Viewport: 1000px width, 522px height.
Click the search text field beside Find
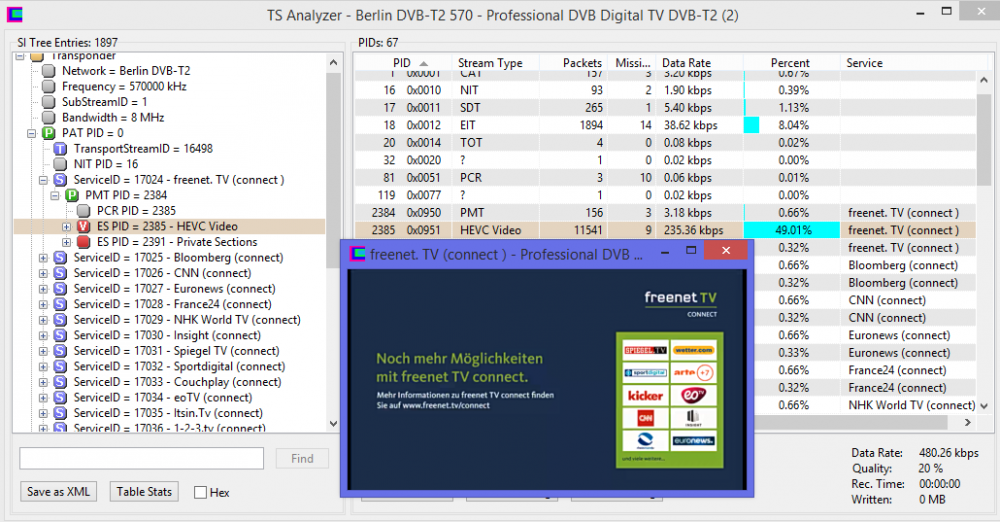(142, 458)
